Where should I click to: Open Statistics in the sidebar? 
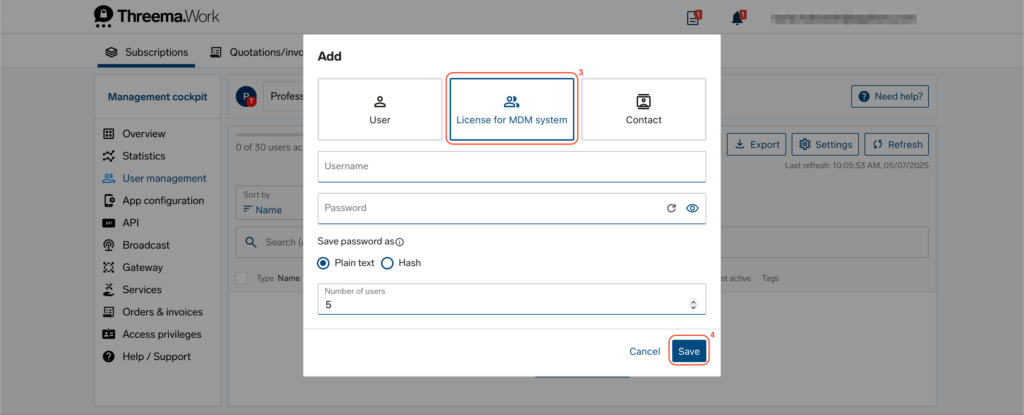[x=144, y=156]
